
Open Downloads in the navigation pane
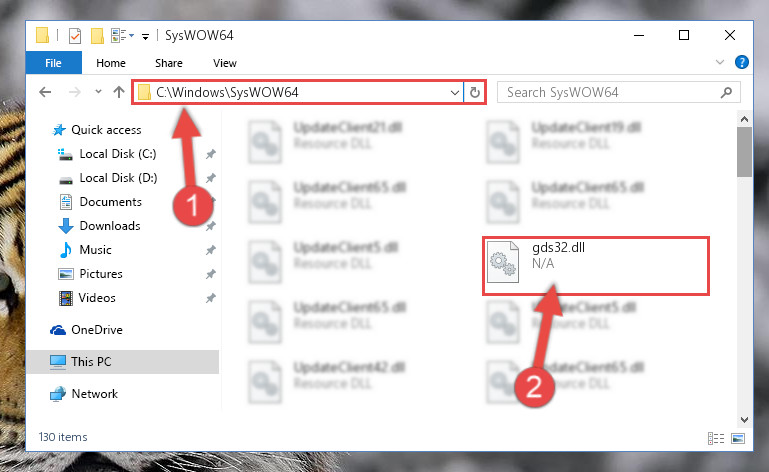(x=110, y=226)
